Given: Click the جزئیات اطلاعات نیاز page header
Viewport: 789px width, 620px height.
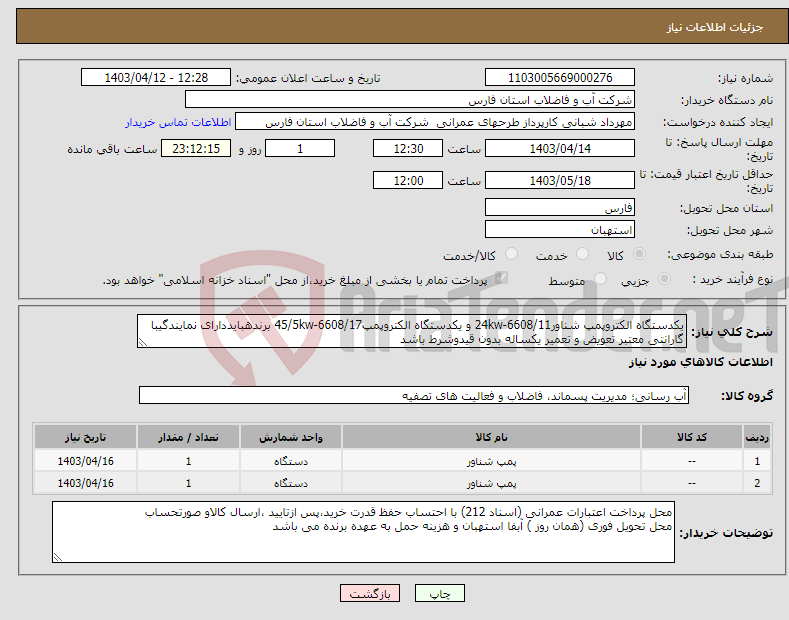Looking at the screenshot, I should click(715, 27).
